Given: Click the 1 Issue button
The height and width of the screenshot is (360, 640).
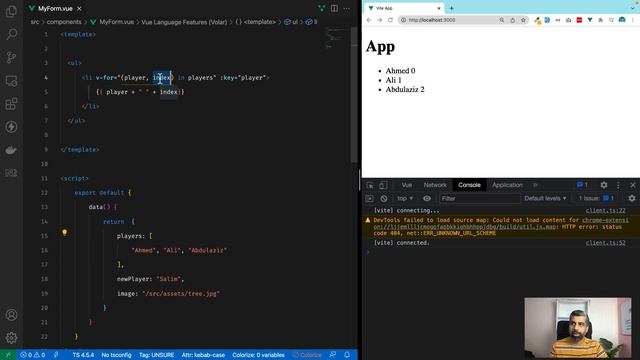Looking at the screenshot, I should click(x=596, y=198).
